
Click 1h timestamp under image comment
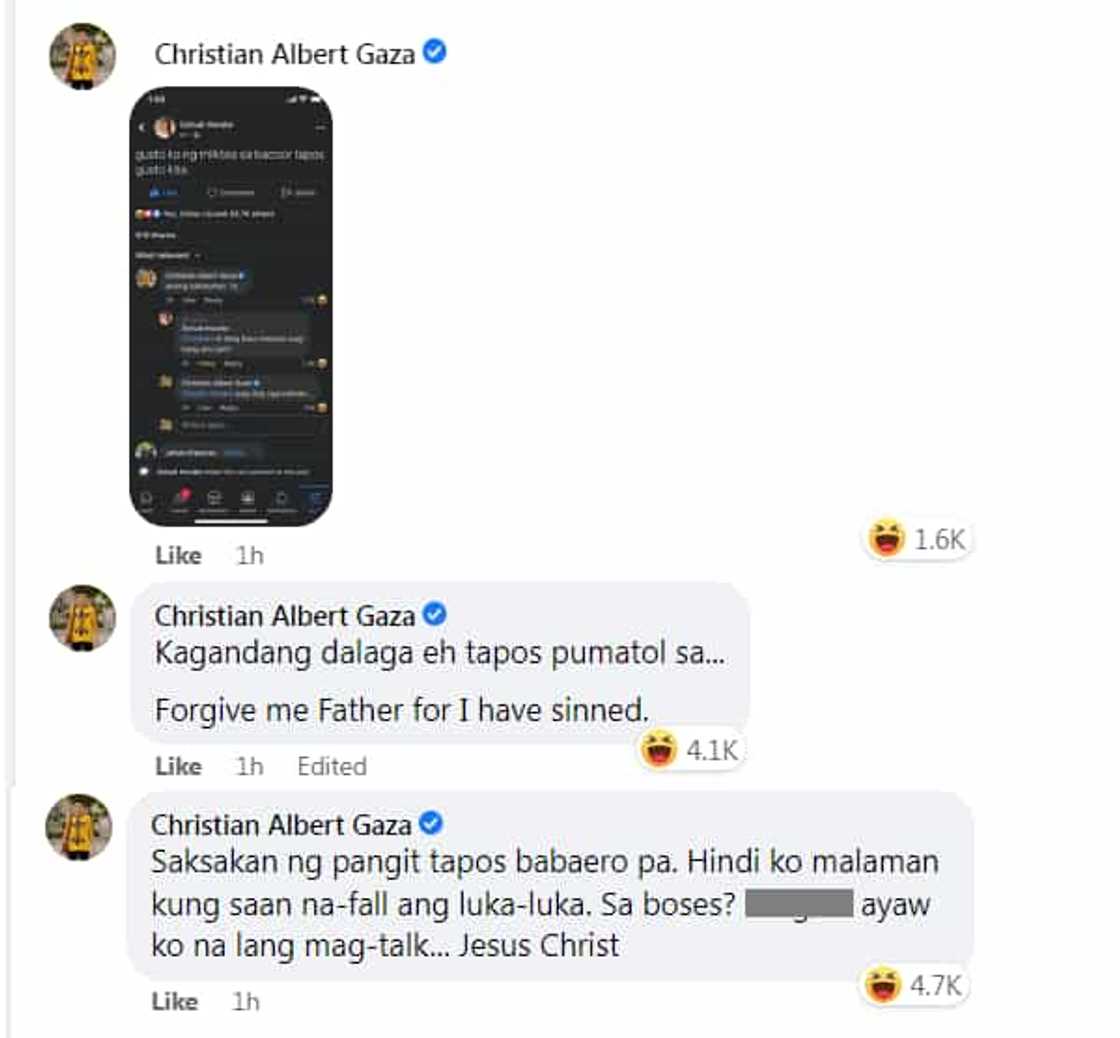pyautogui.click(x=250, y=555)
